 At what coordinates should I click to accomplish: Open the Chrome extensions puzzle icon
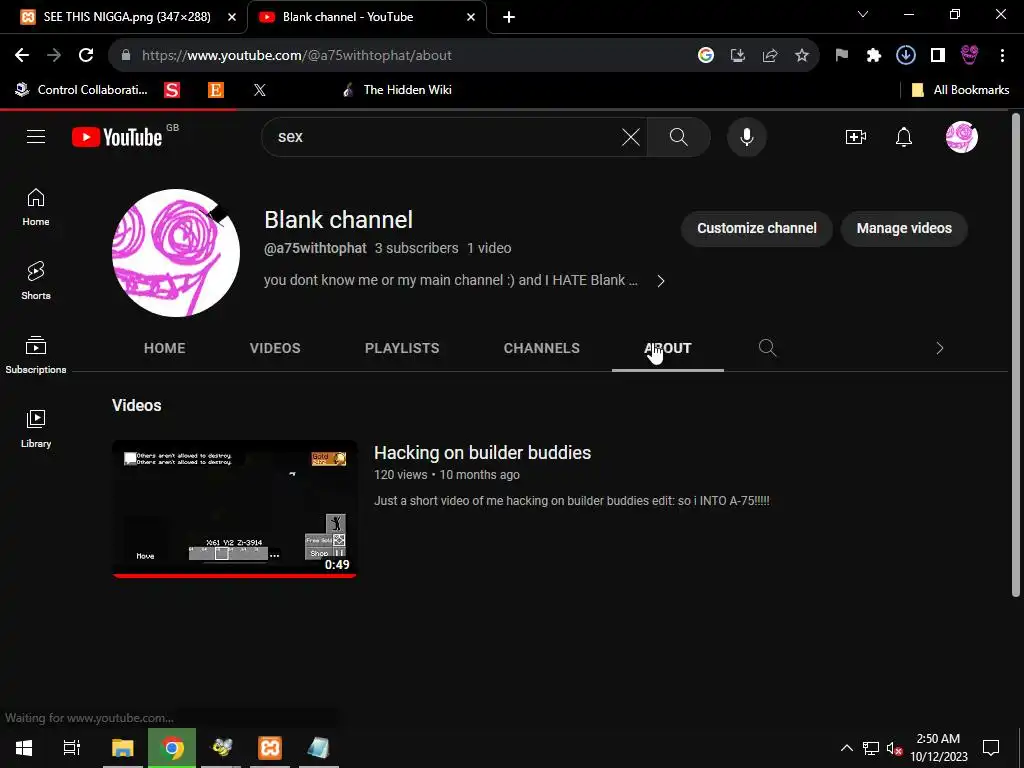click(874, 56)
